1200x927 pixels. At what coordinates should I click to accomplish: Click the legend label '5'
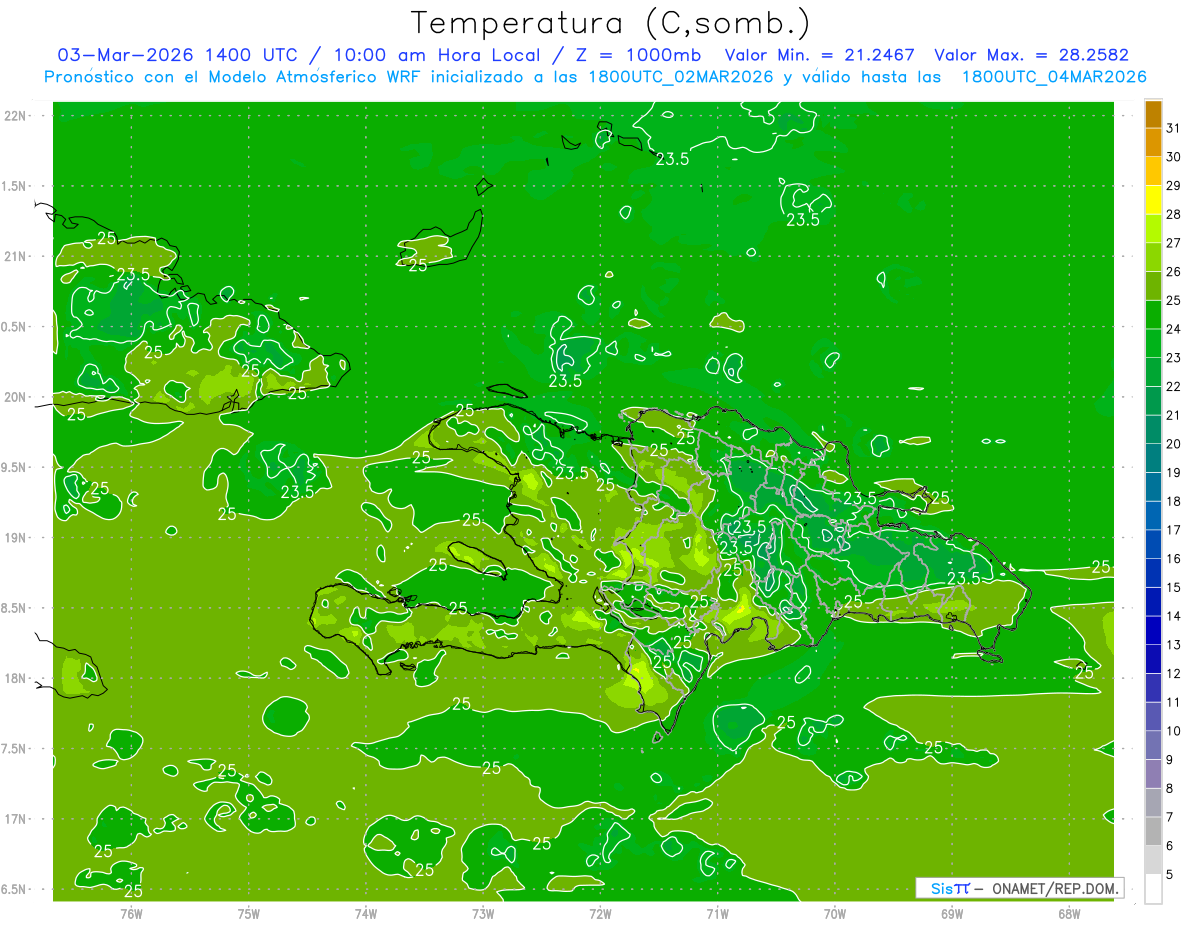(1169, 874)
